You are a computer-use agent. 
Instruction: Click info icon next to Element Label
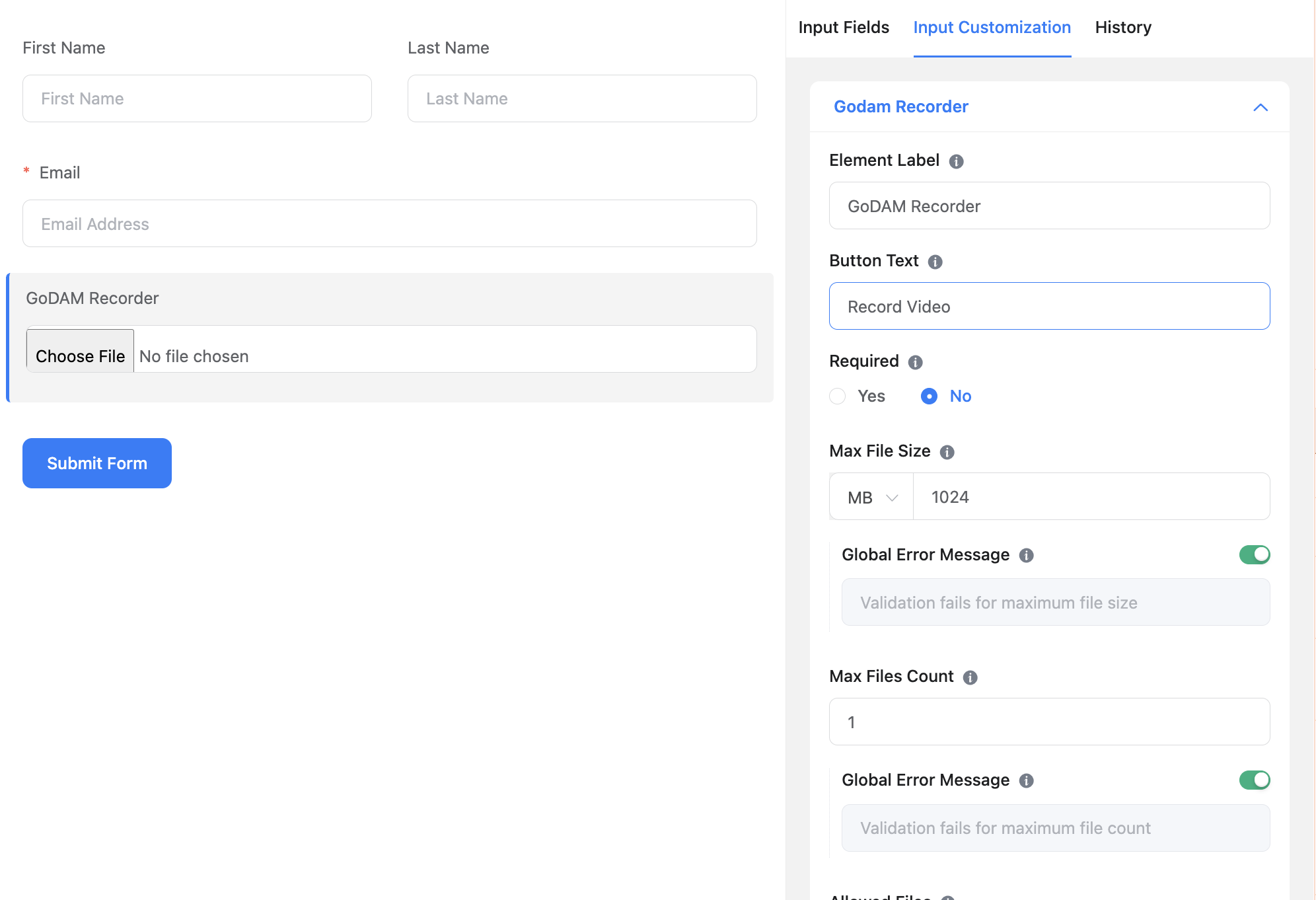click(956, 161)
